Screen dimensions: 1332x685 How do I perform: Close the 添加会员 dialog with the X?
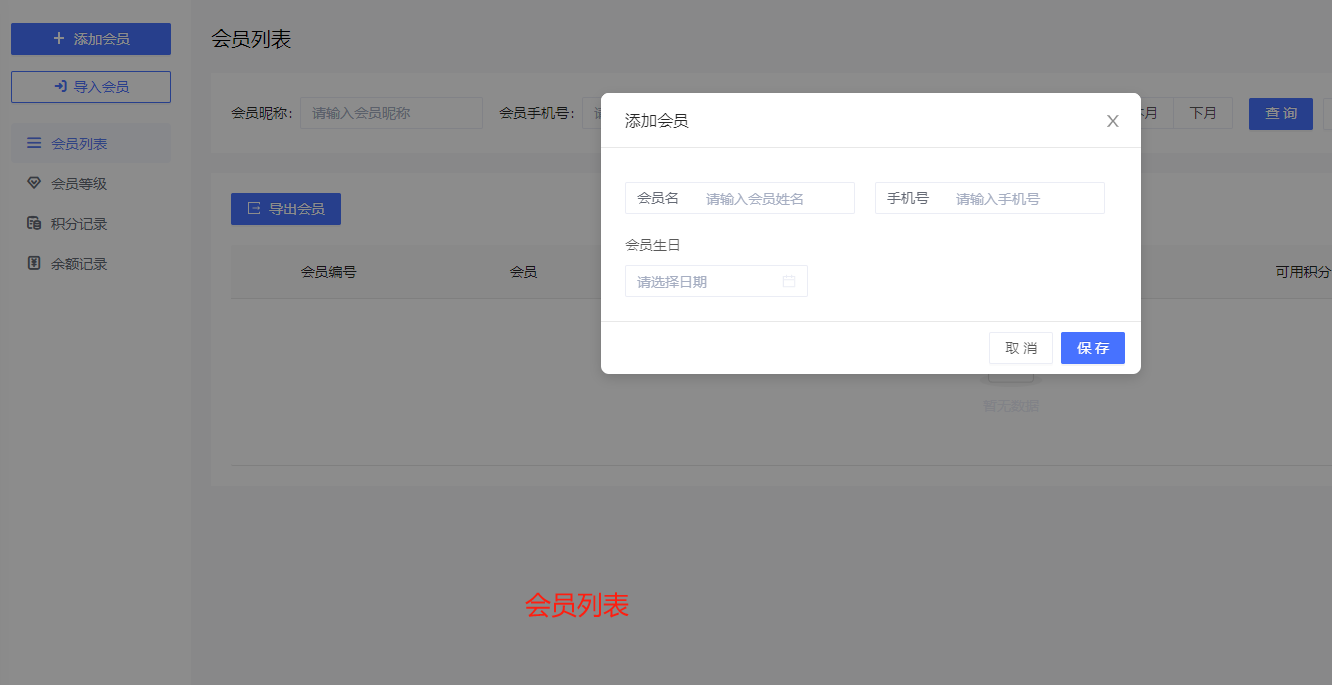point(1112,121)
